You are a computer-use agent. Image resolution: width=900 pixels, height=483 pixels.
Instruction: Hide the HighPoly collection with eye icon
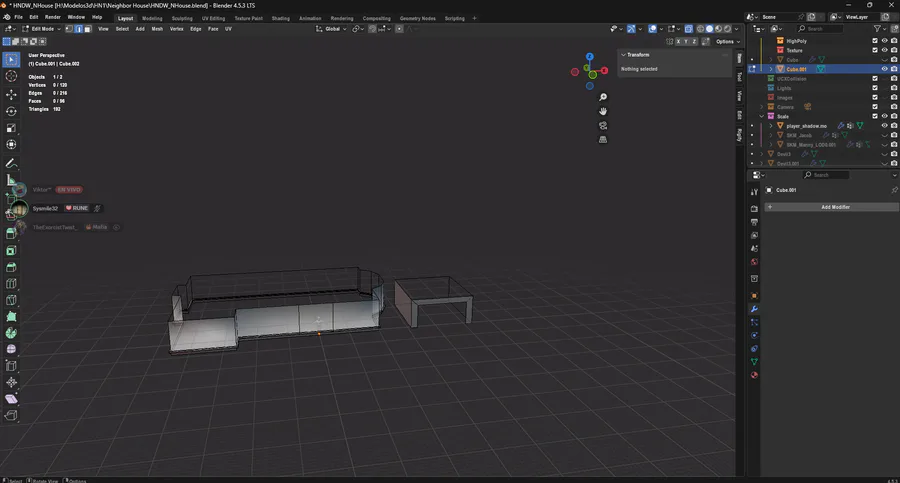pos(885,41)
